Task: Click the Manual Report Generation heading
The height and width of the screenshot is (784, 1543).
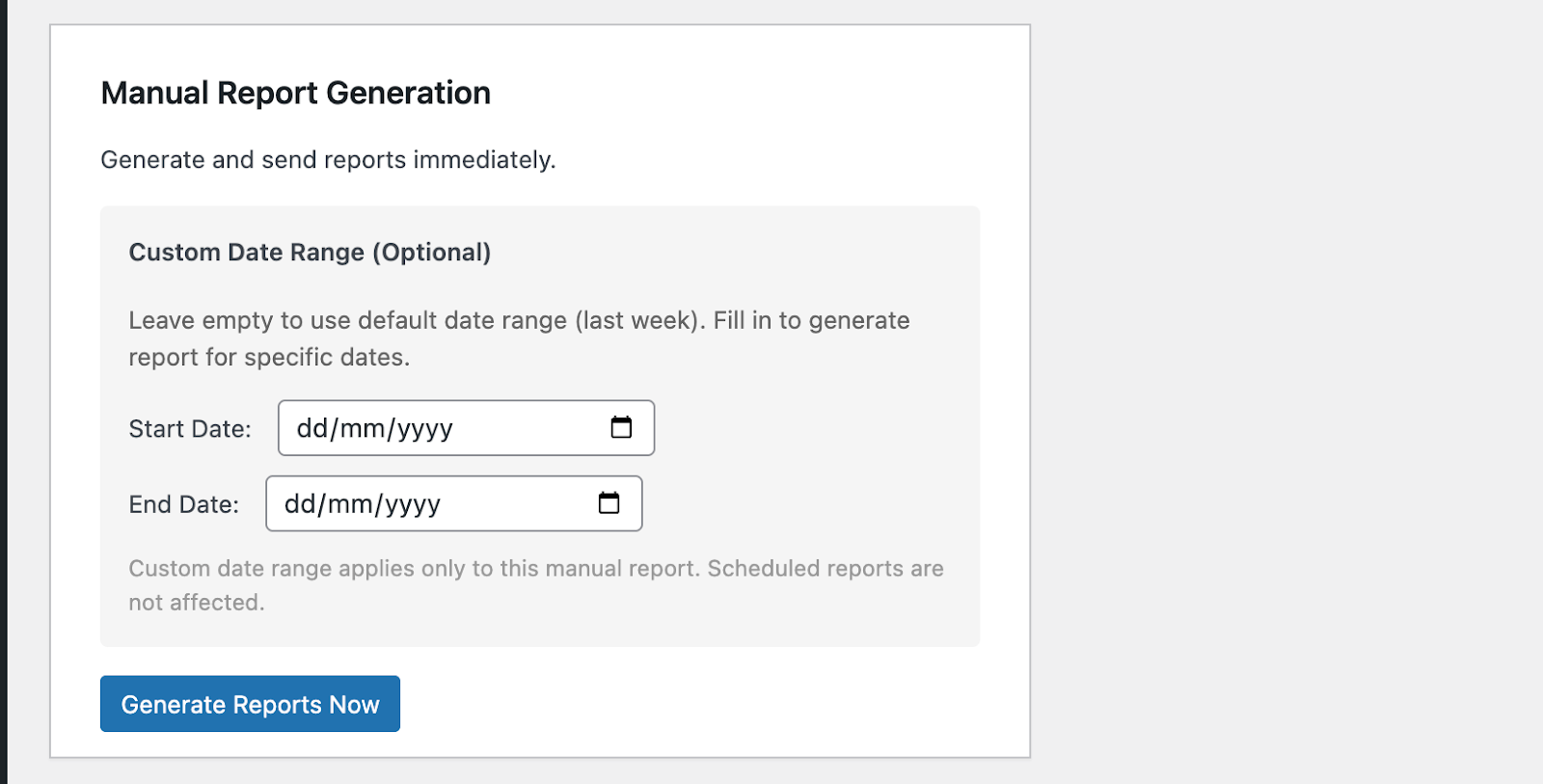Action: pyautogui.click(x=295, y=93)
